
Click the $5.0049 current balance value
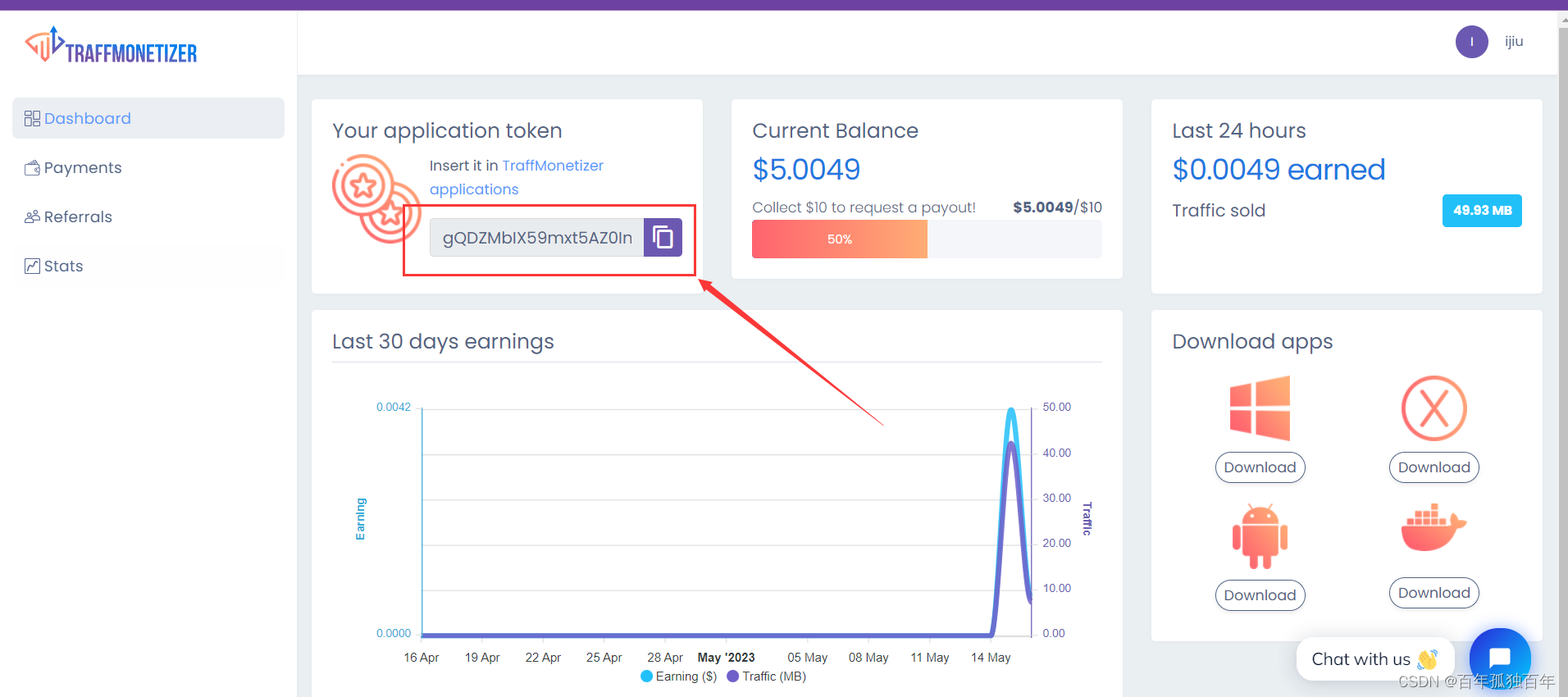(806, 170)
